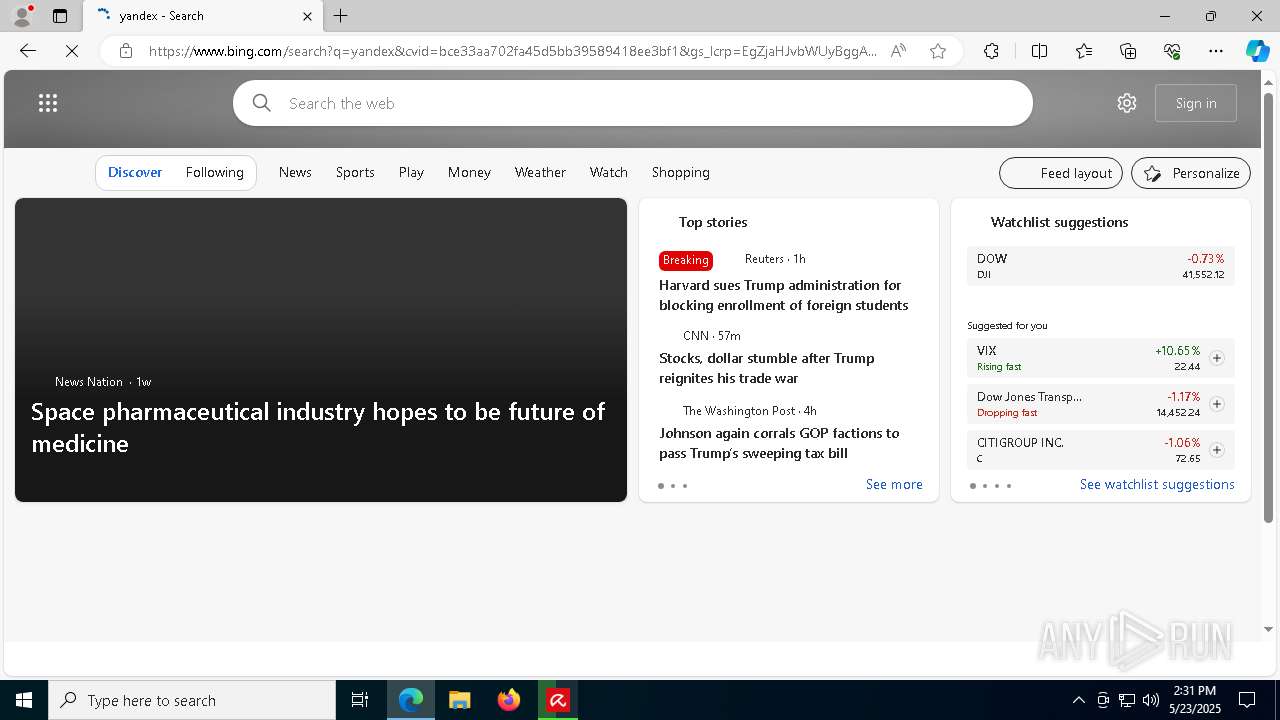Switch to the Following tab
The width and height of the screenshot is (1280, 720).
pos(214,172)
